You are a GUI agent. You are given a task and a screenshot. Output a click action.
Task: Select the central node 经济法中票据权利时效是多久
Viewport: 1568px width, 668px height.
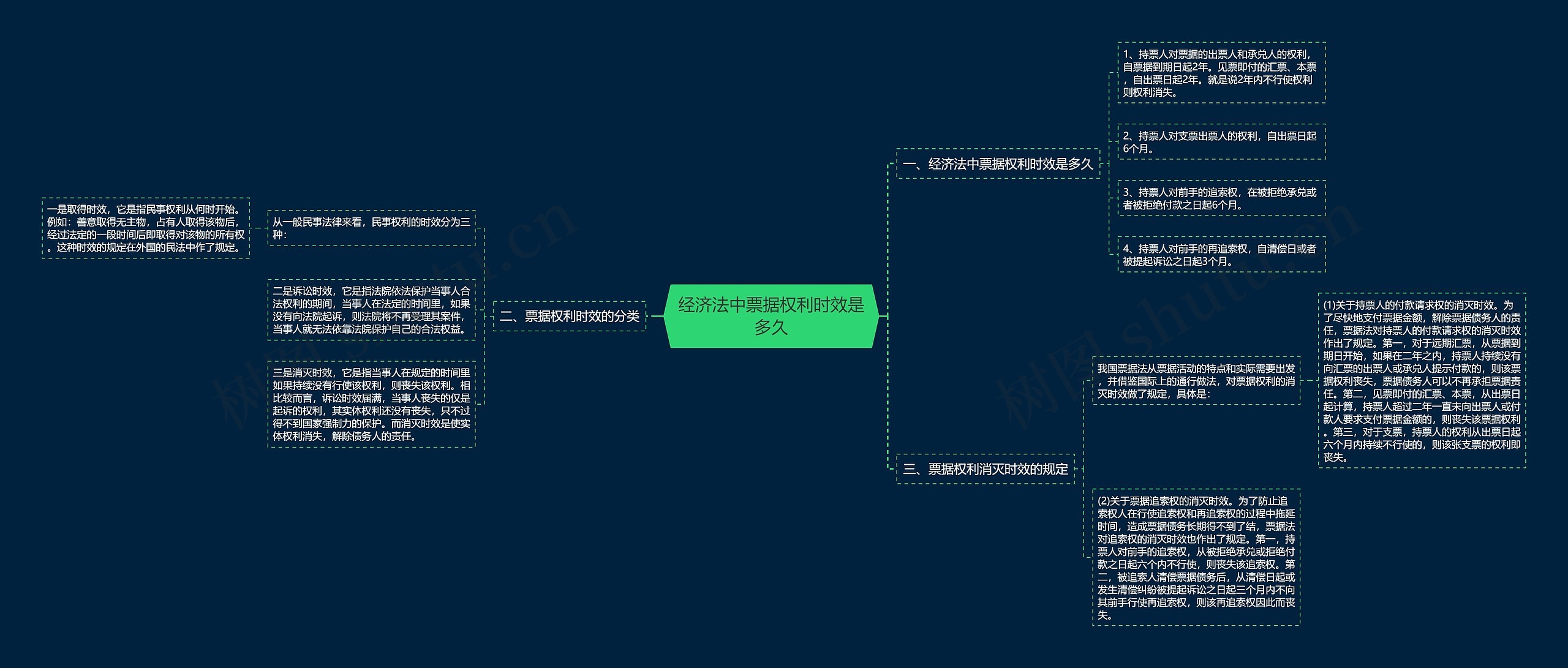click(x=771, y=316)
